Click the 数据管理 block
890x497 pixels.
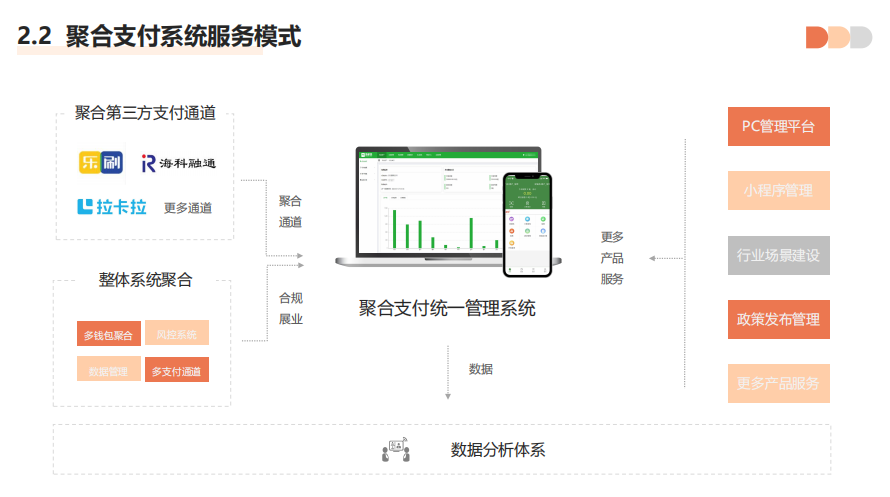[x=108, y=370]
